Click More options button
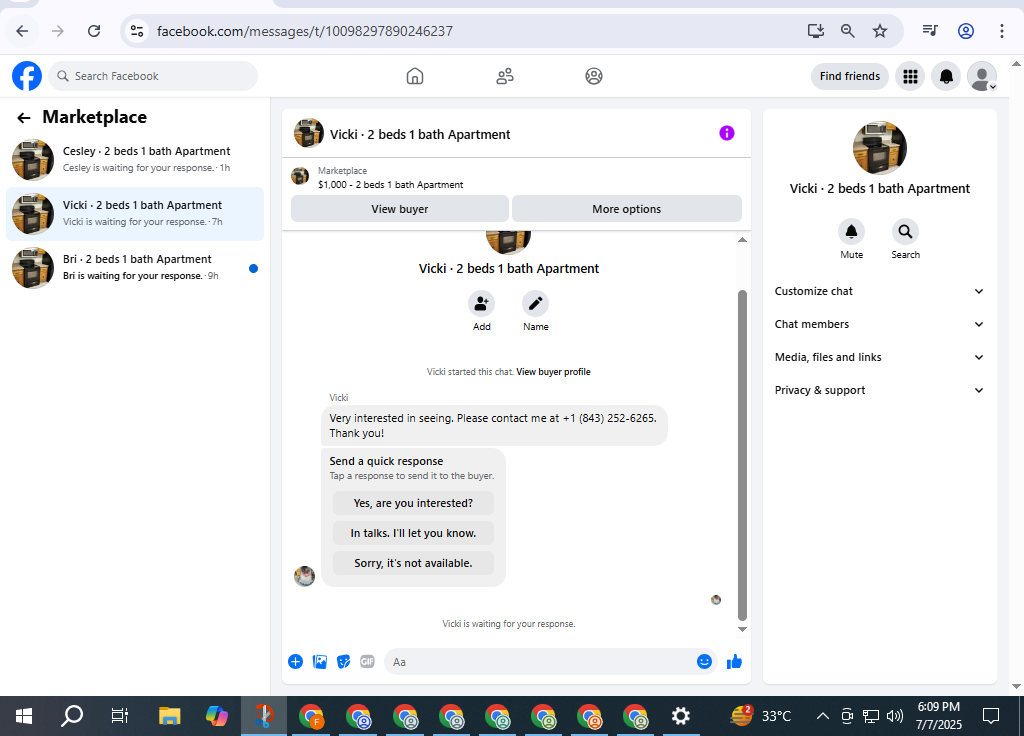The image size is (1024, 736). tap(626, 209)
